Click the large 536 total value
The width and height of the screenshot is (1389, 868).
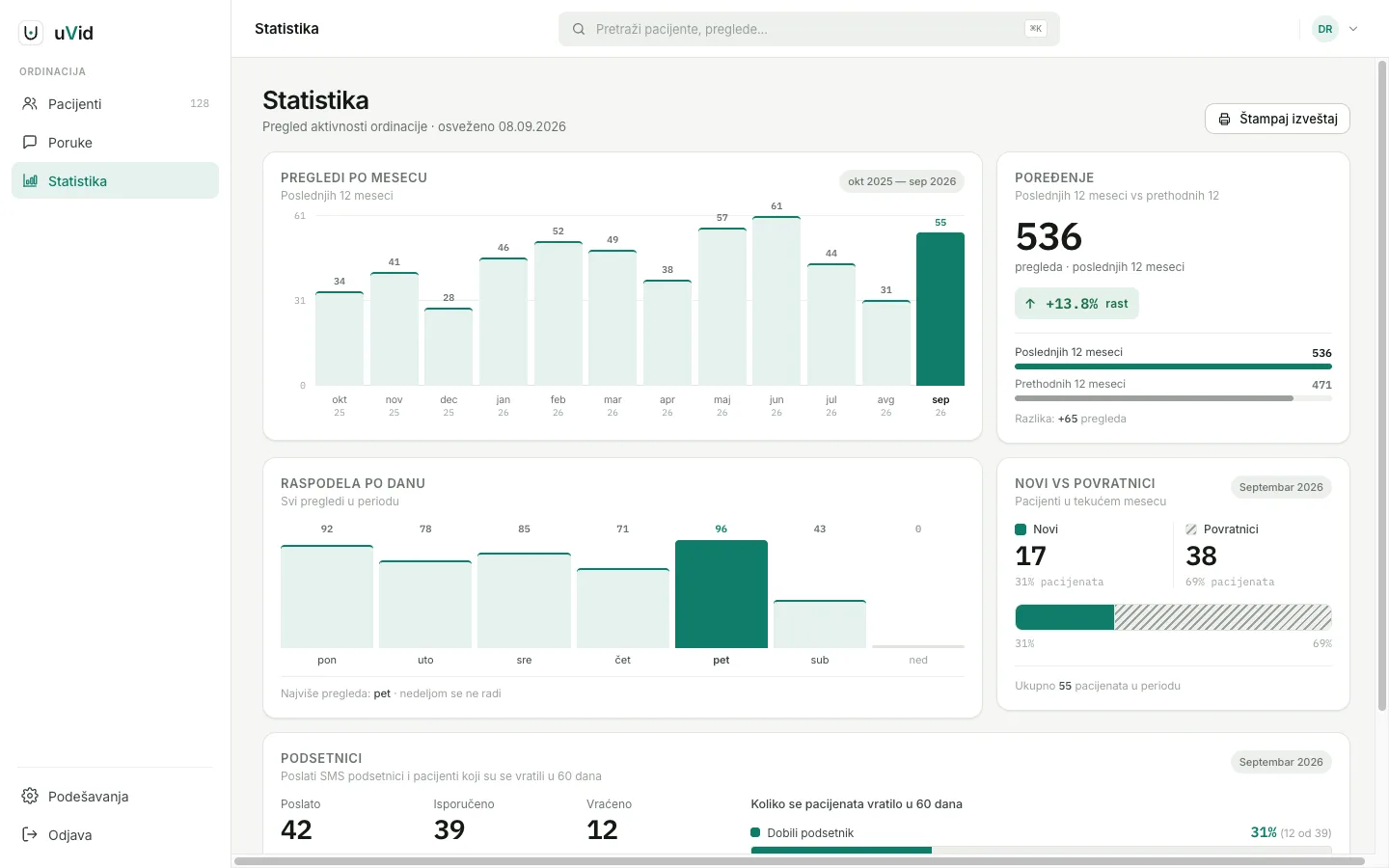(1049, 237)
